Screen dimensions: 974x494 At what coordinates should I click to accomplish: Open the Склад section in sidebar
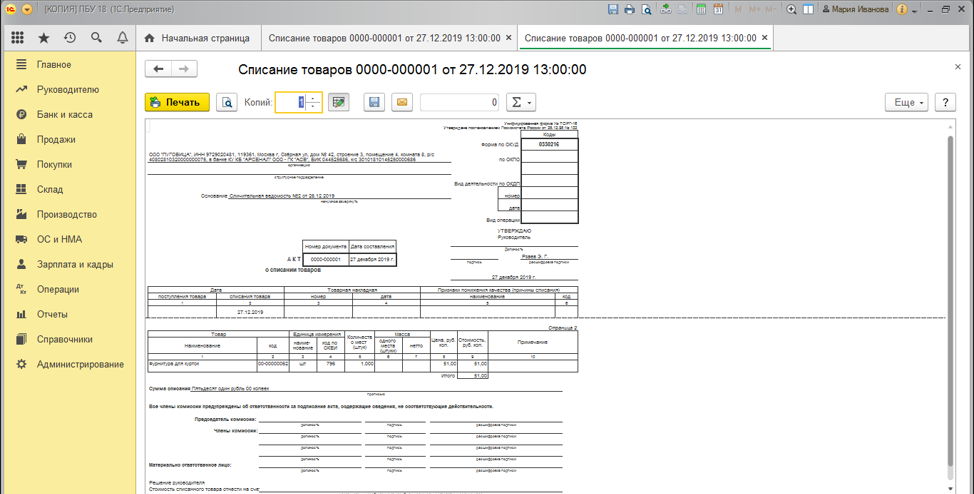[50, 189]
